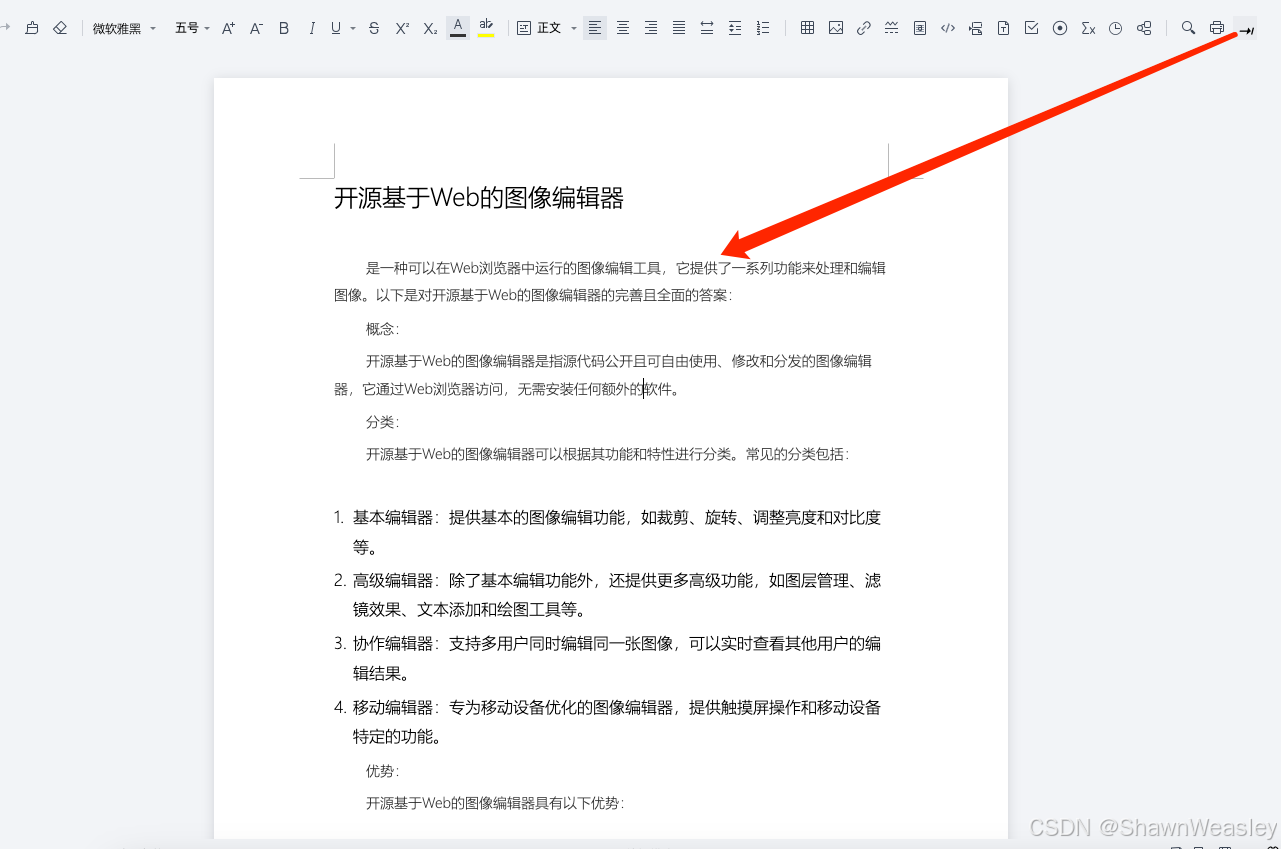Toggle underline formatting
Screen dimensions: 1281x849
pos(336,28)
